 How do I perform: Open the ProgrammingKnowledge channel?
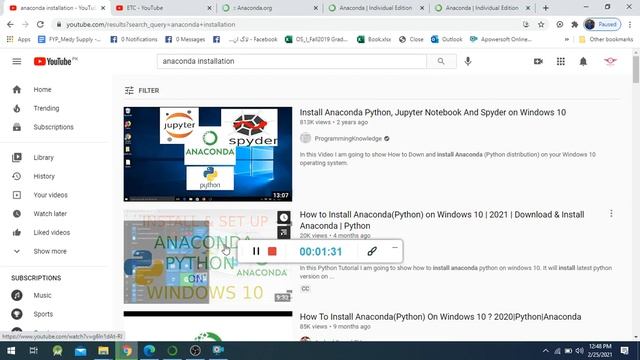(348, 139)
